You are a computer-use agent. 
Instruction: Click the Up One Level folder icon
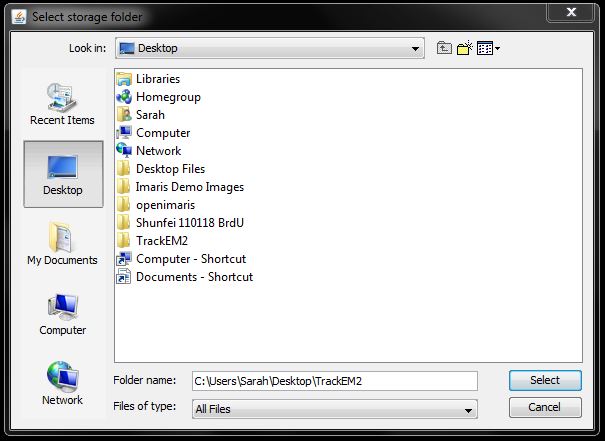coord(445,48)
